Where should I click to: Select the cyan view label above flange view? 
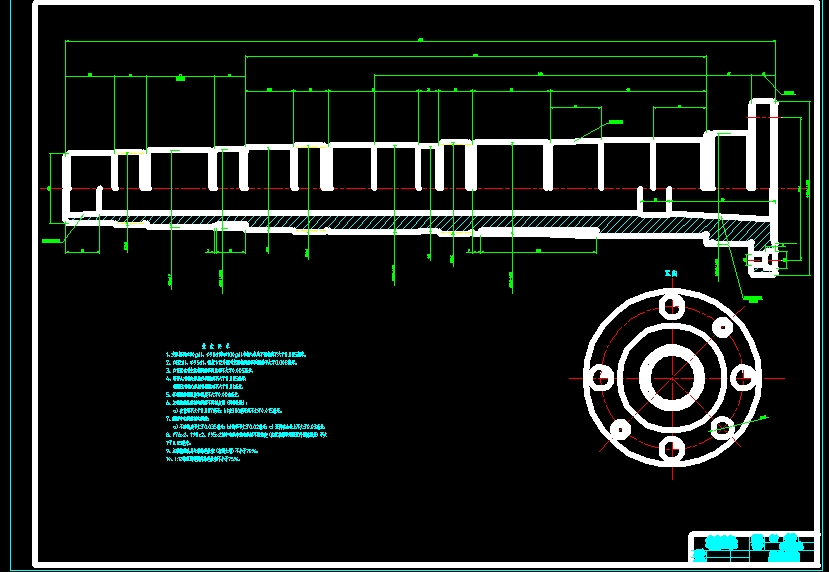(671, 274)
